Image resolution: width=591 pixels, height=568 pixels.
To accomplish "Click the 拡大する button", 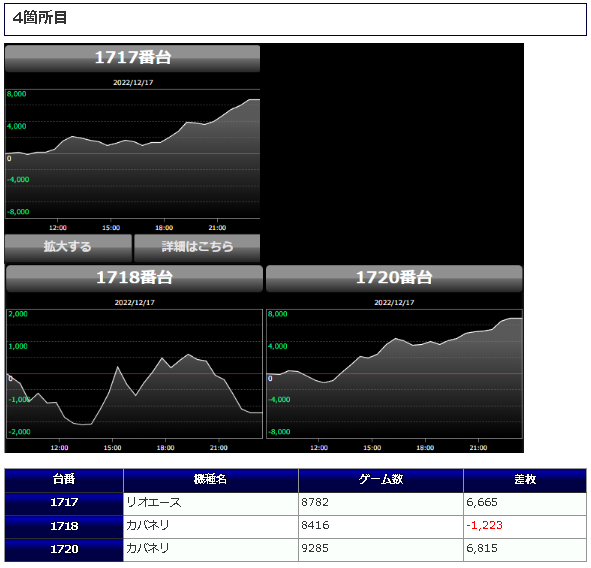I will pos(68,247).
